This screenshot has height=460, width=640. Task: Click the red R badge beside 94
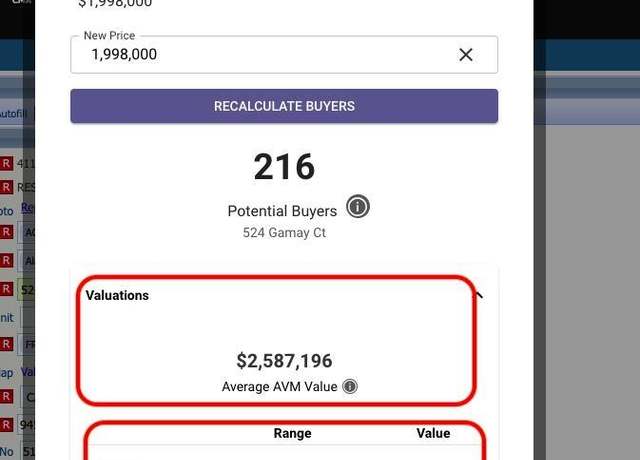pyautogui.click(x=6, y=424)
